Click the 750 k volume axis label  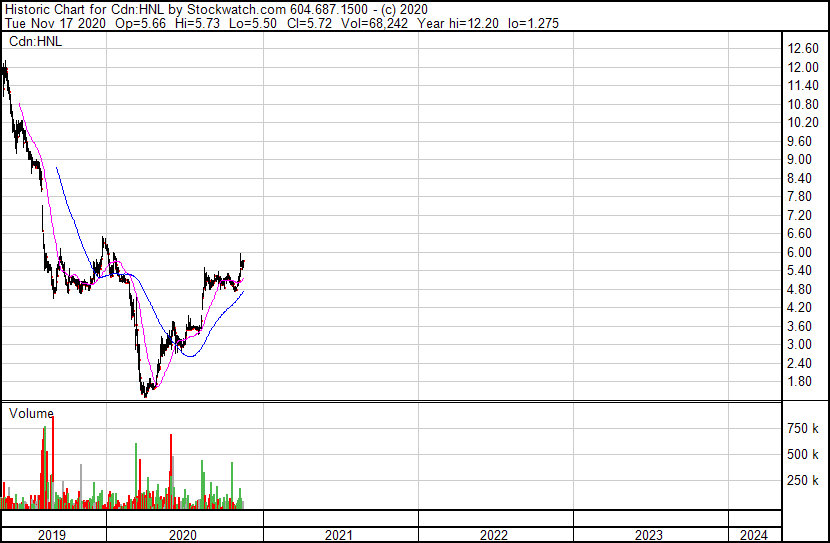[x=803, y=429]
